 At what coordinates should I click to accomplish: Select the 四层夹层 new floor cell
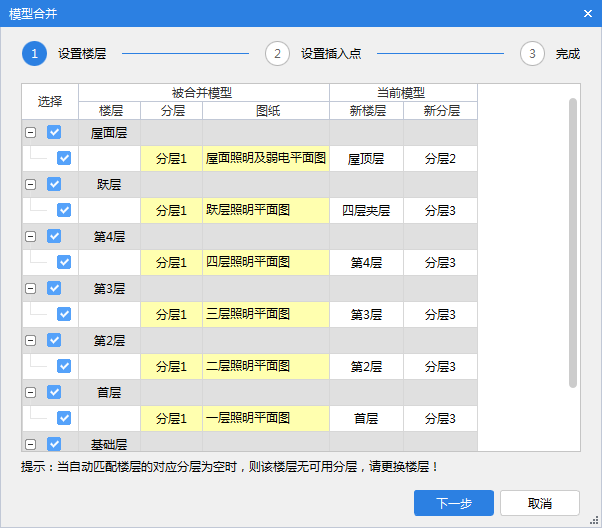point(366,210)
